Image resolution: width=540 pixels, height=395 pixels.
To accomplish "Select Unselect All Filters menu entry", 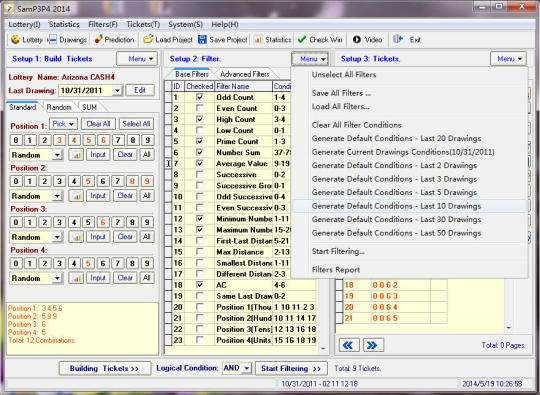I will tap(344, 75).
